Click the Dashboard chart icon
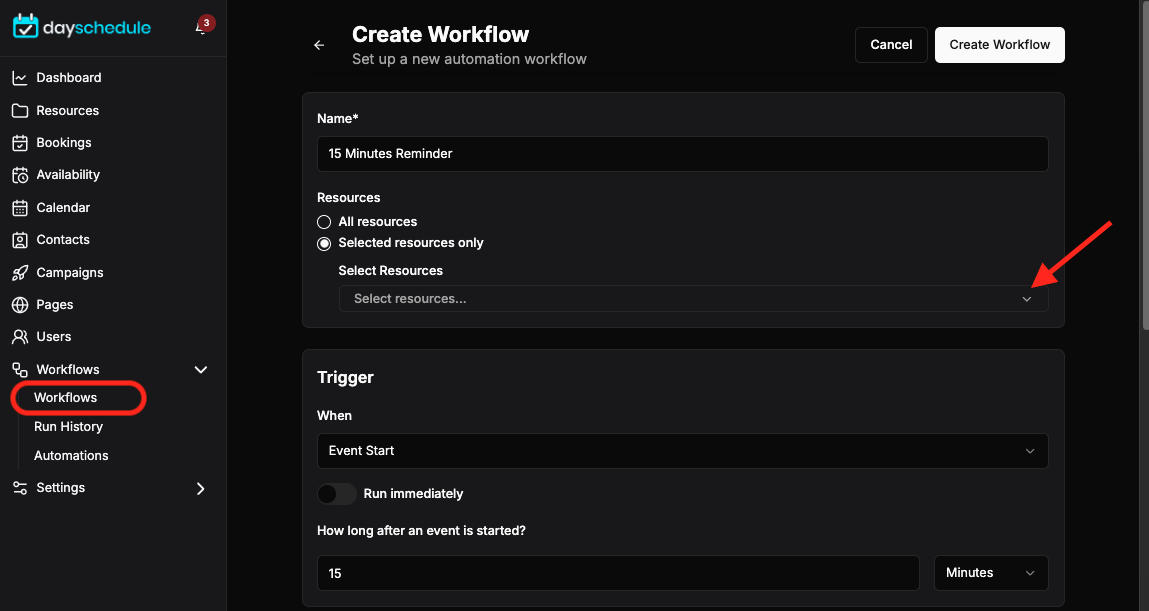This screenshot has width=1149, height=611. coord(20,78)
